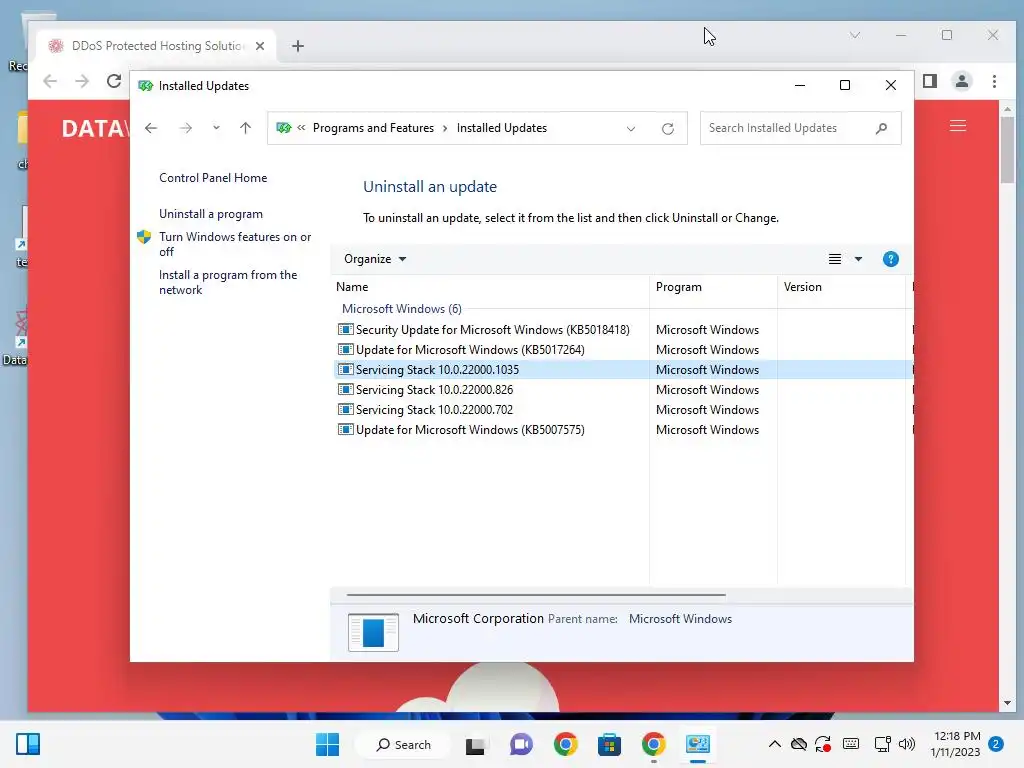Click the update thumbnail in details pane
The width and height of the screenshot is (1024, 768).
pyautogui.click(x=373, y=632)
